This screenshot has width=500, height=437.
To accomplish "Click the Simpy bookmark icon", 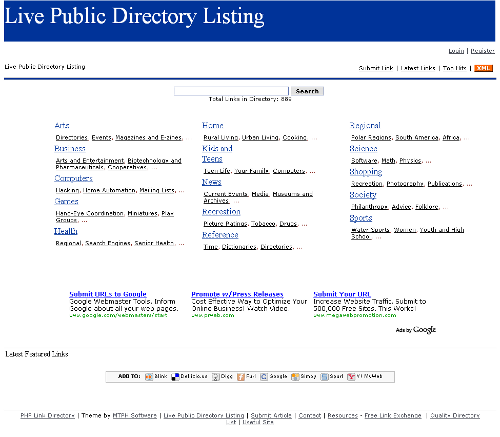I will (x=295, y=377).
